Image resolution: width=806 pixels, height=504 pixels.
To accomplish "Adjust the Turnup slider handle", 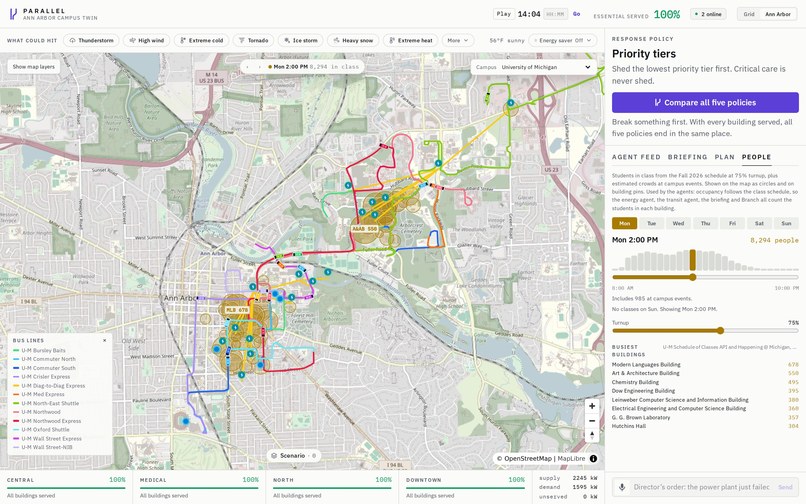I will point(720,331).
